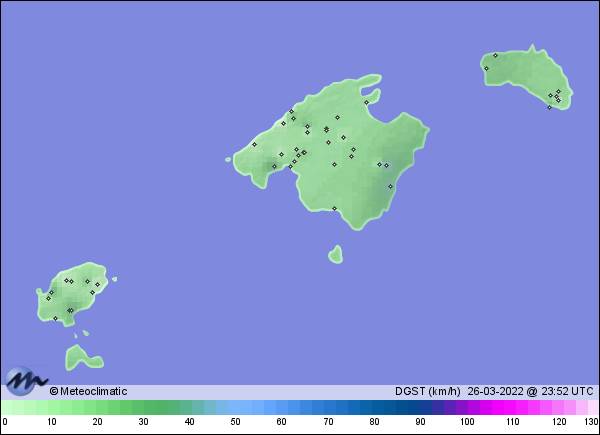Pick the green legend swatch above 30
This screenshot has height=435, width=600.
[143, 407]
